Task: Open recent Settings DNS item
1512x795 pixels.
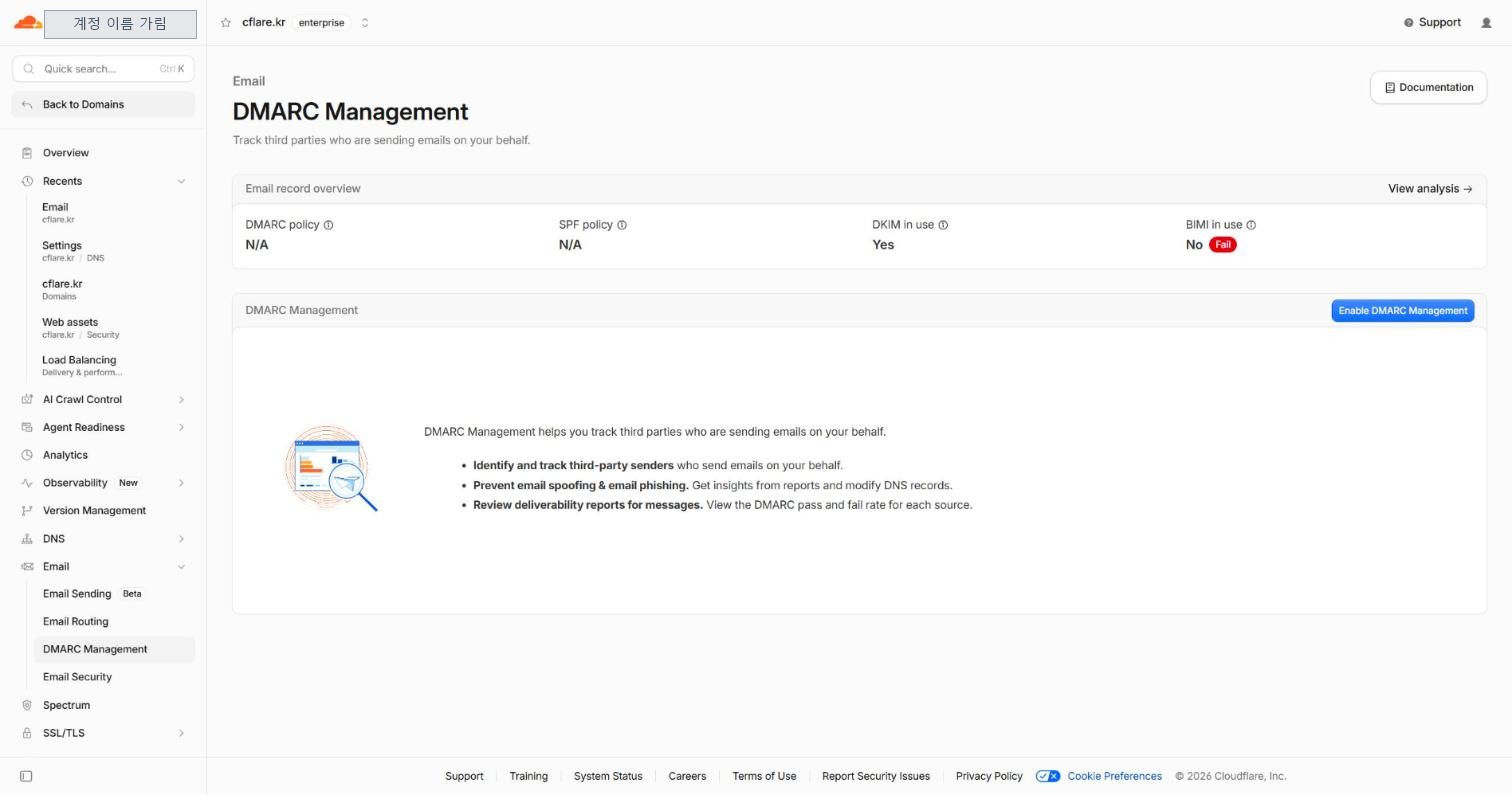Action: pyautogui.click(x=114, y=251)
